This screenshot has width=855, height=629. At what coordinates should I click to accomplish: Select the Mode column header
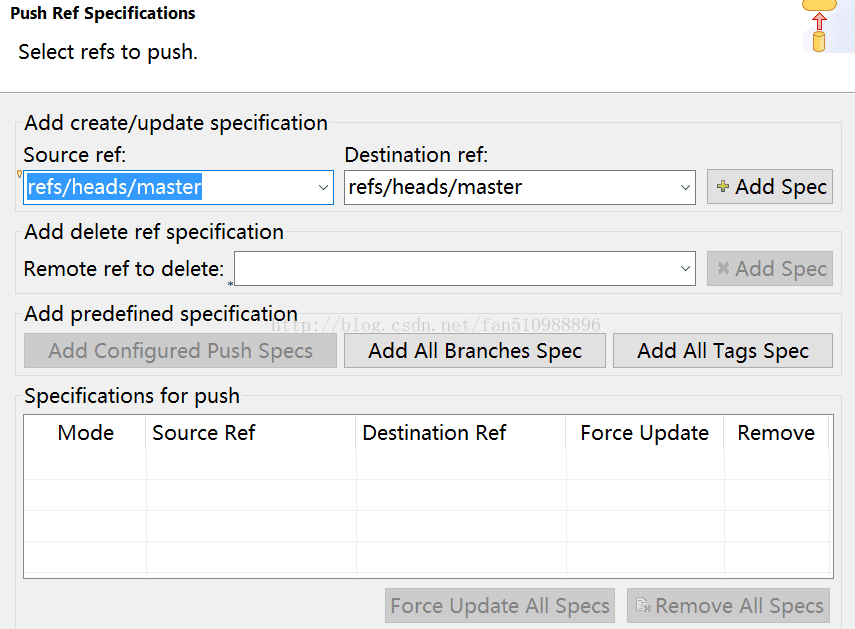coord(85,433)
